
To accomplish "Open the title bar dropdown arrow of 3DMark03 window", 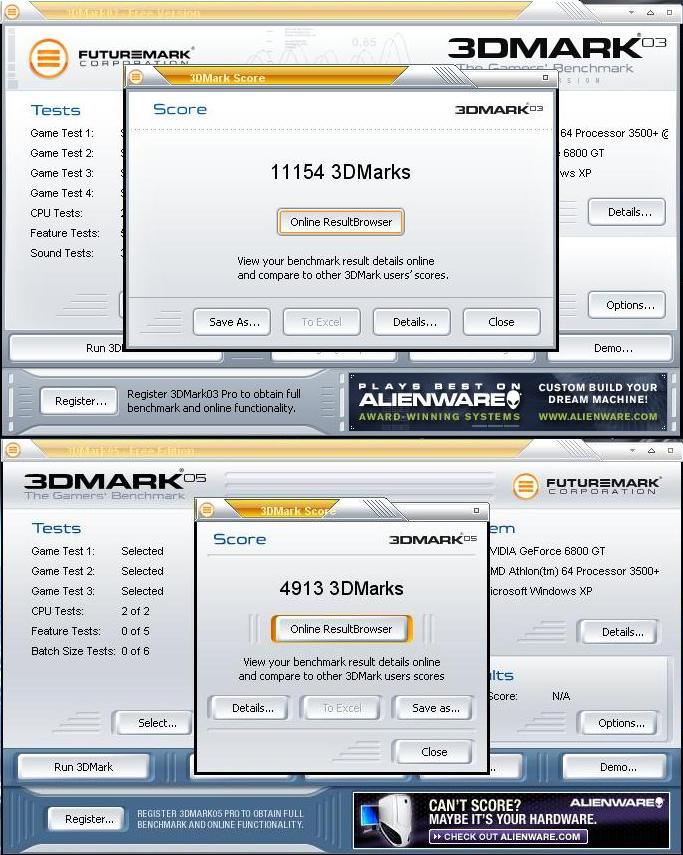I will pos(632,12).
